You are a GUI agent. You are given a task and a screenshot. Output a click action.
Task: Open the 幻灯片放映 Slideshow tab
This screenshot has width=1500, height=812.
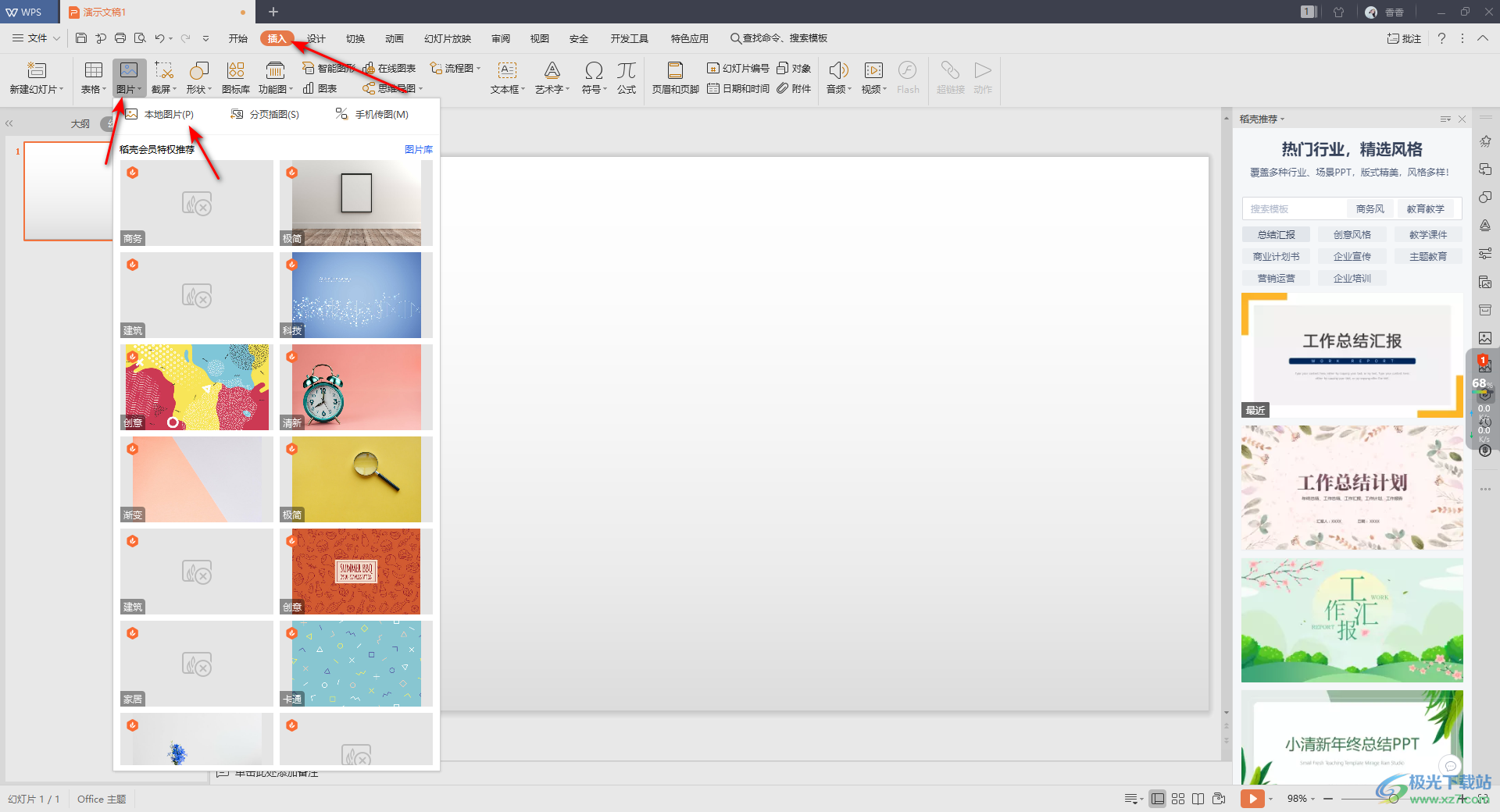click(x=448, y=38)
